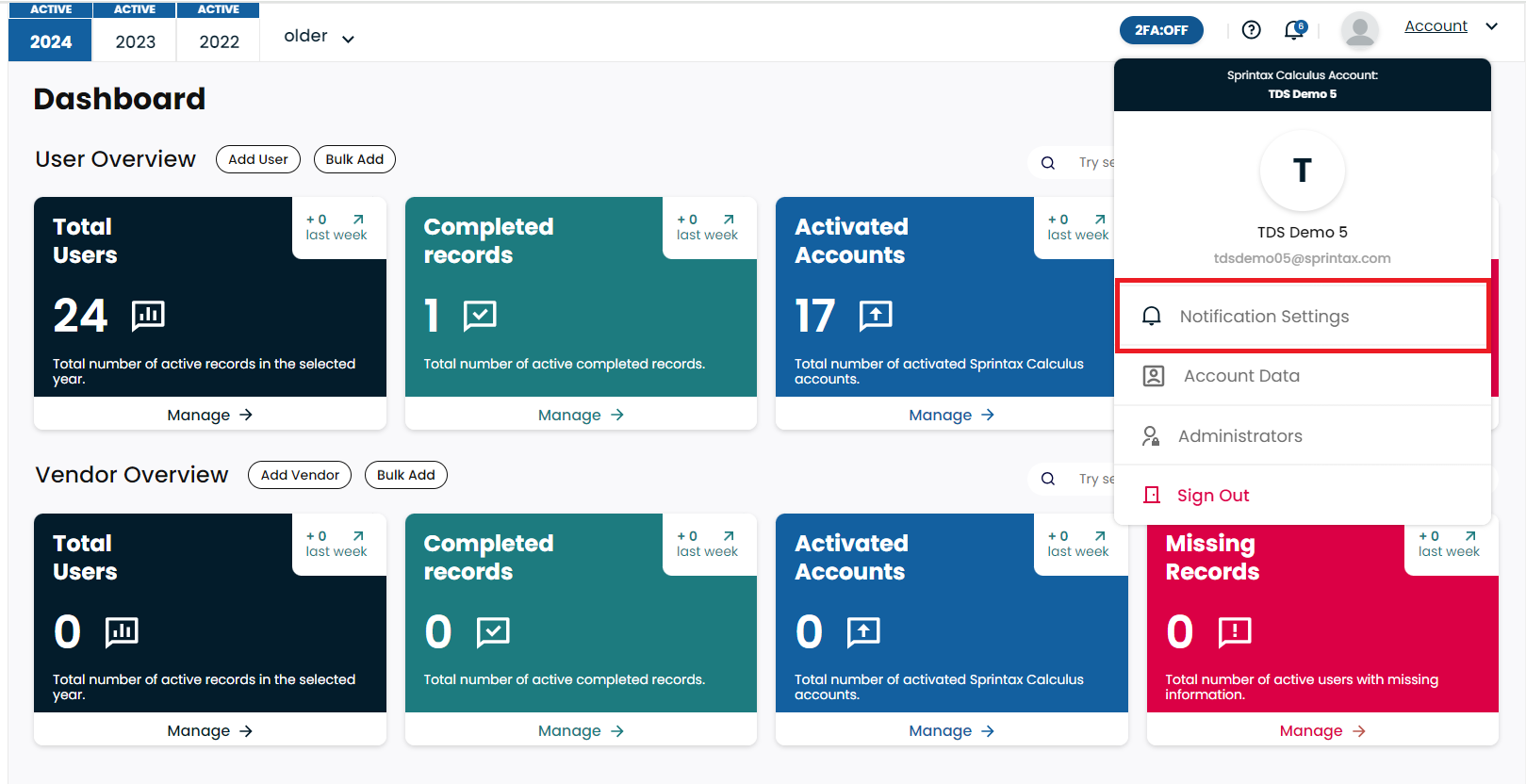Screen dimensions: 1526x784
Task: Click the Add User button
Action: 258,159
